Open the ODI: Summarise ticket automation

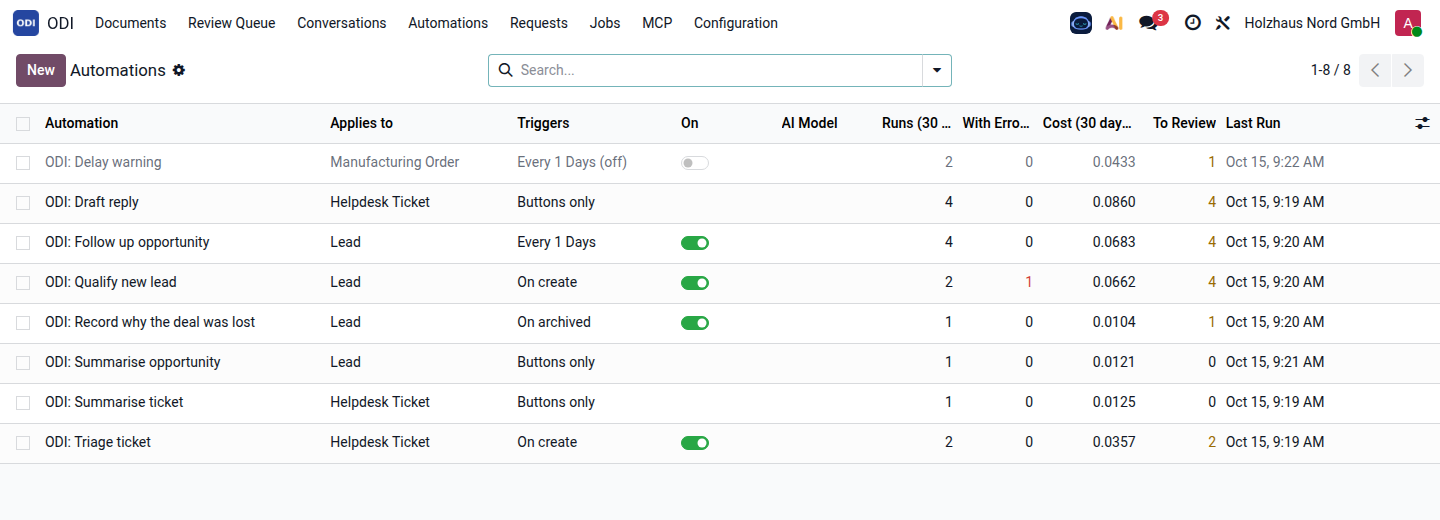click(114, 402)
